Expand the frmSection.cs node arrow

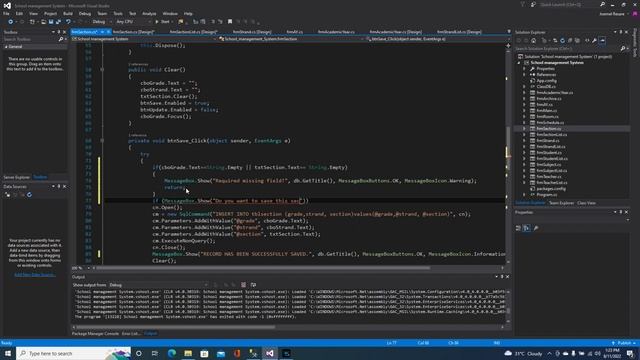point(524,129)
